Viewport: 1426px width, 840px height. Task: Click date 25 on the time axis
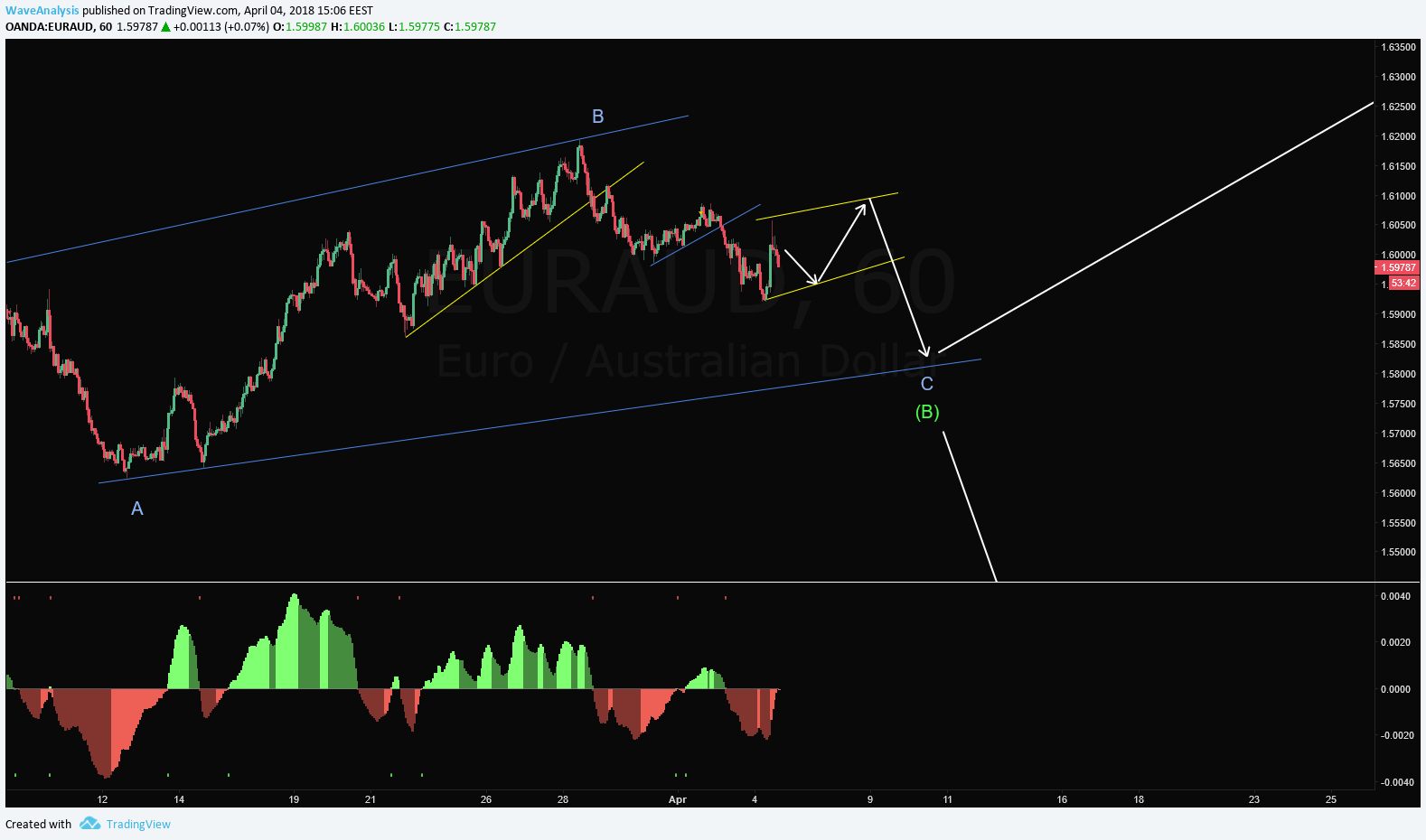1331,799
